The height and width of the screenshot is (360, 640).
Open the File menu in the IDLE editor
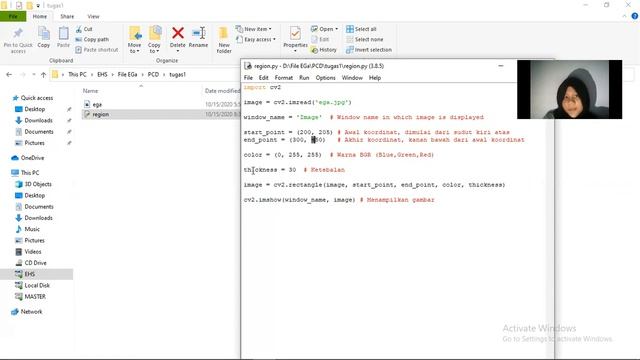point(248,78)
